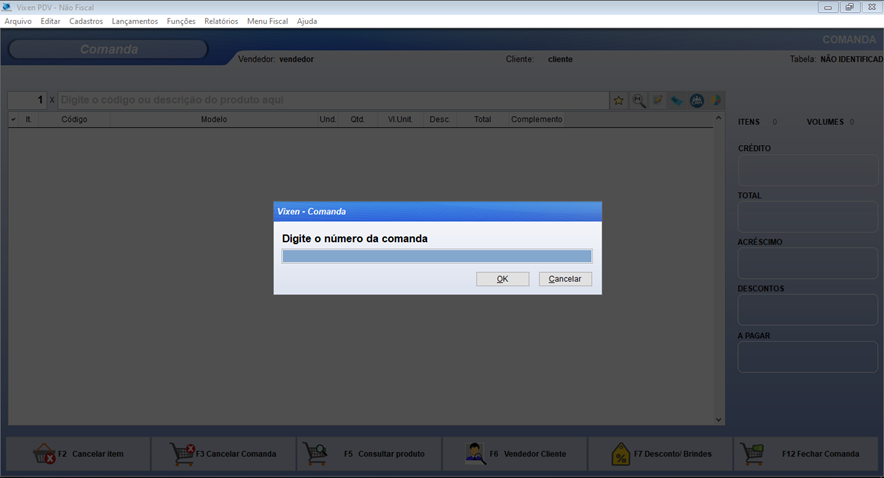Click the table scrollbar up arrow
Viewport: 884px width, 478px height.
coord(718,118)
